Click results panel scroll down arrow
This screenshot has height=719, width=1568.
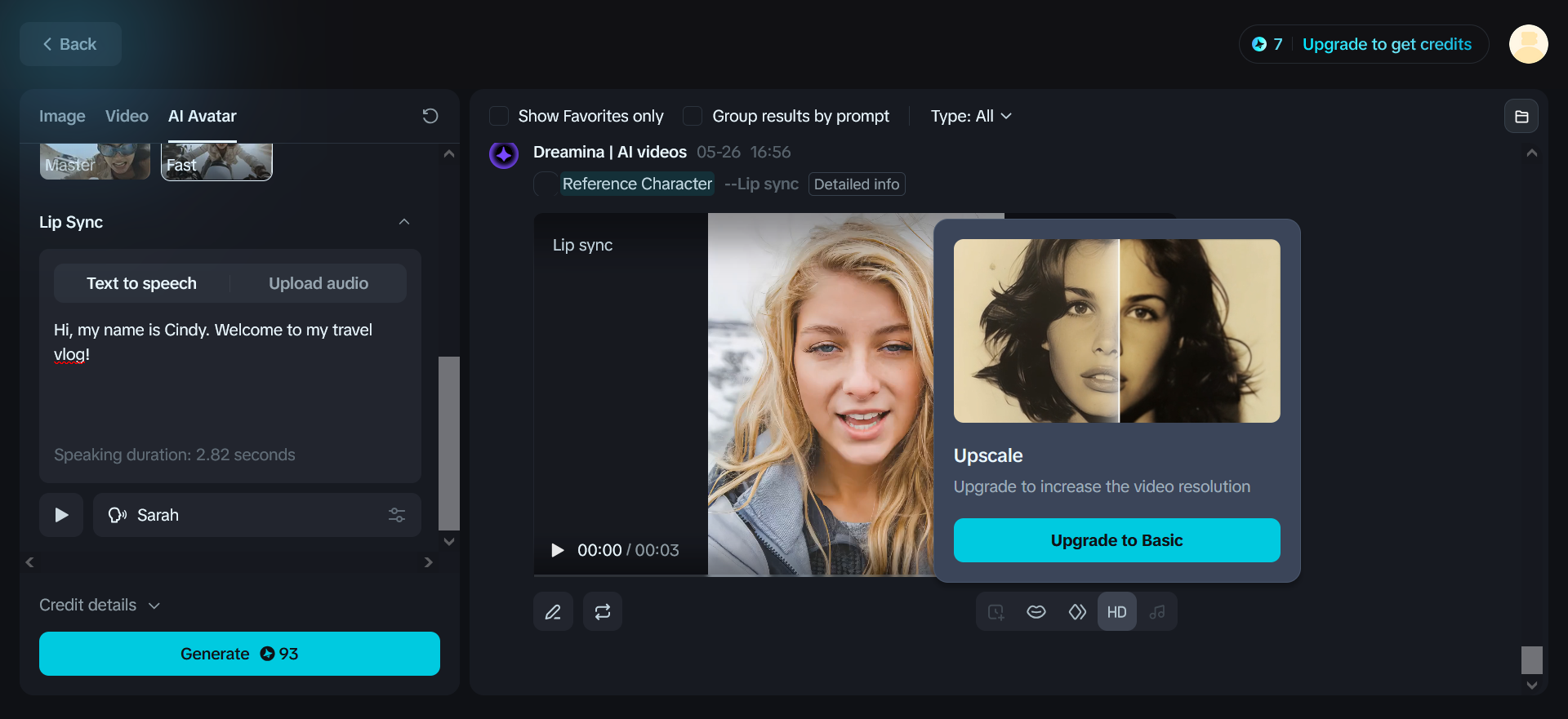1532,686
